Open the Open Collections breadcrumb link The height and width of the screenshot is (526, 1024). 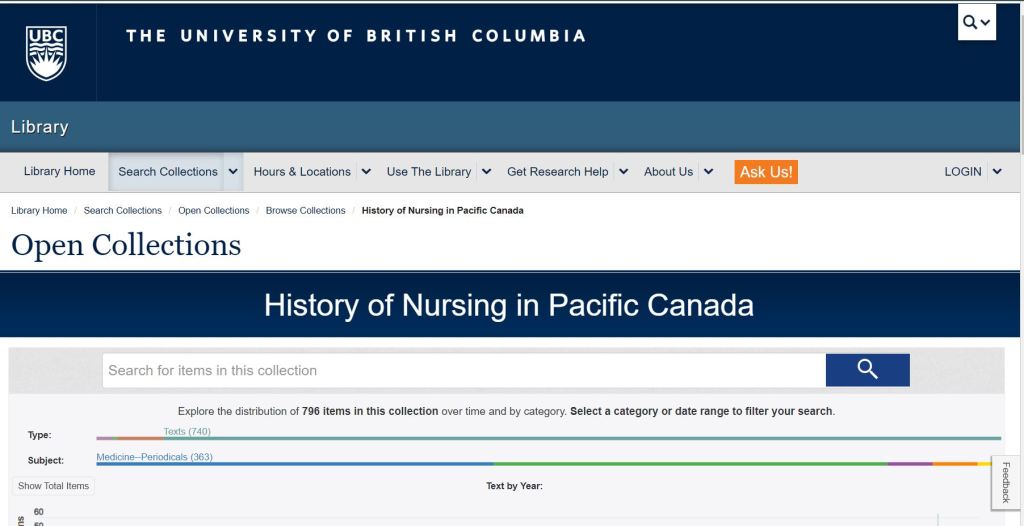[x=213, y=211]
